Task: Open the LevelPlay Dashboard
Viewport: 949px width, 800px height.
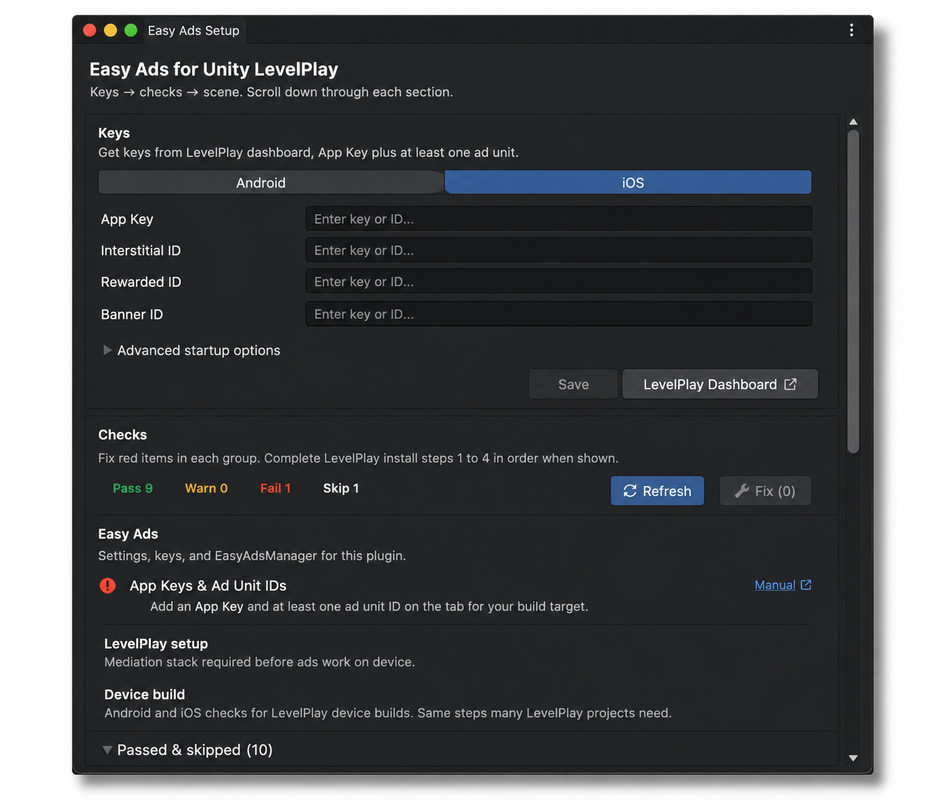Action: pyautogui.click(x=720, y=384)
